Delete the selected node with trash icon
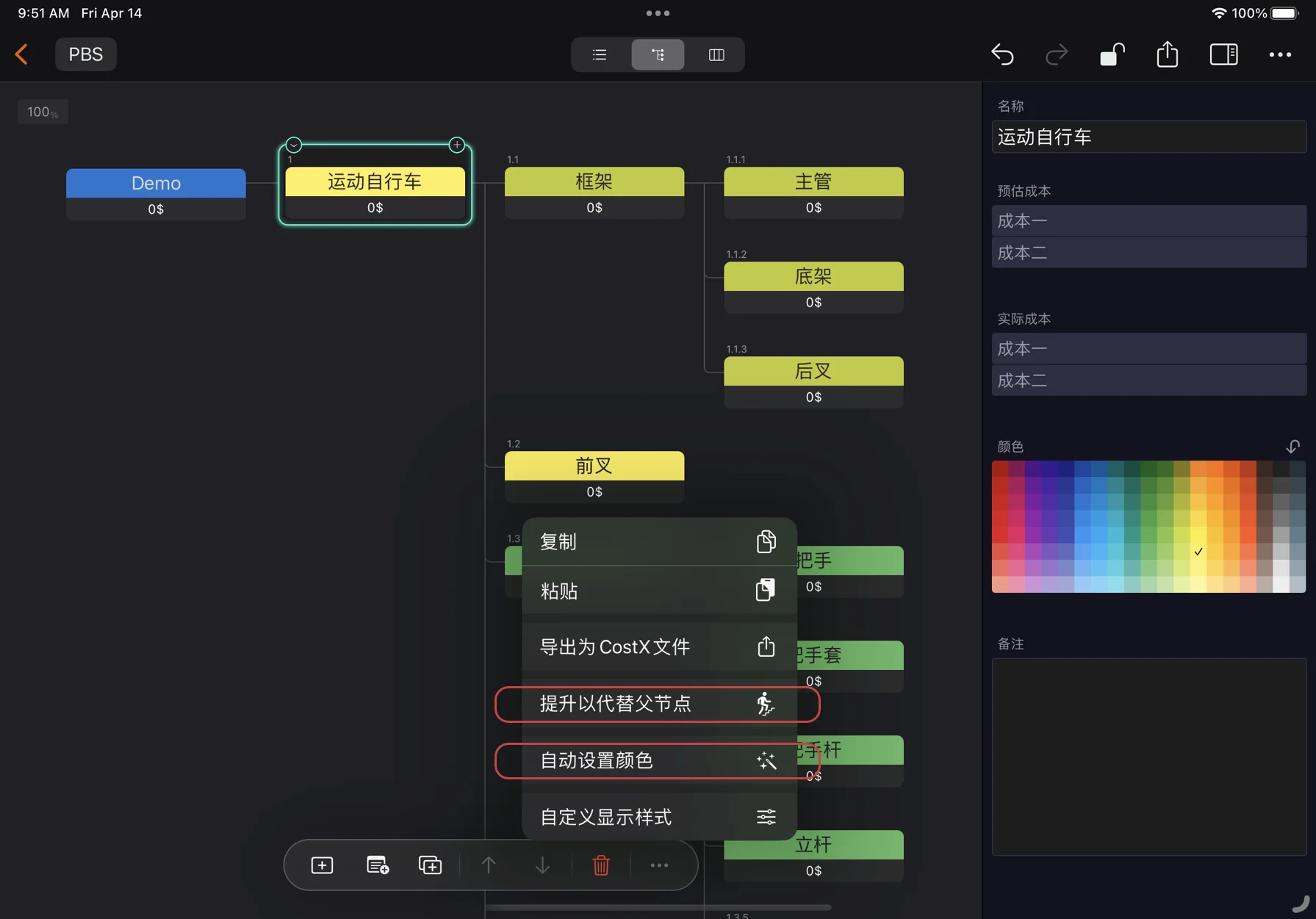The image size is (1316, 919). 601,865
